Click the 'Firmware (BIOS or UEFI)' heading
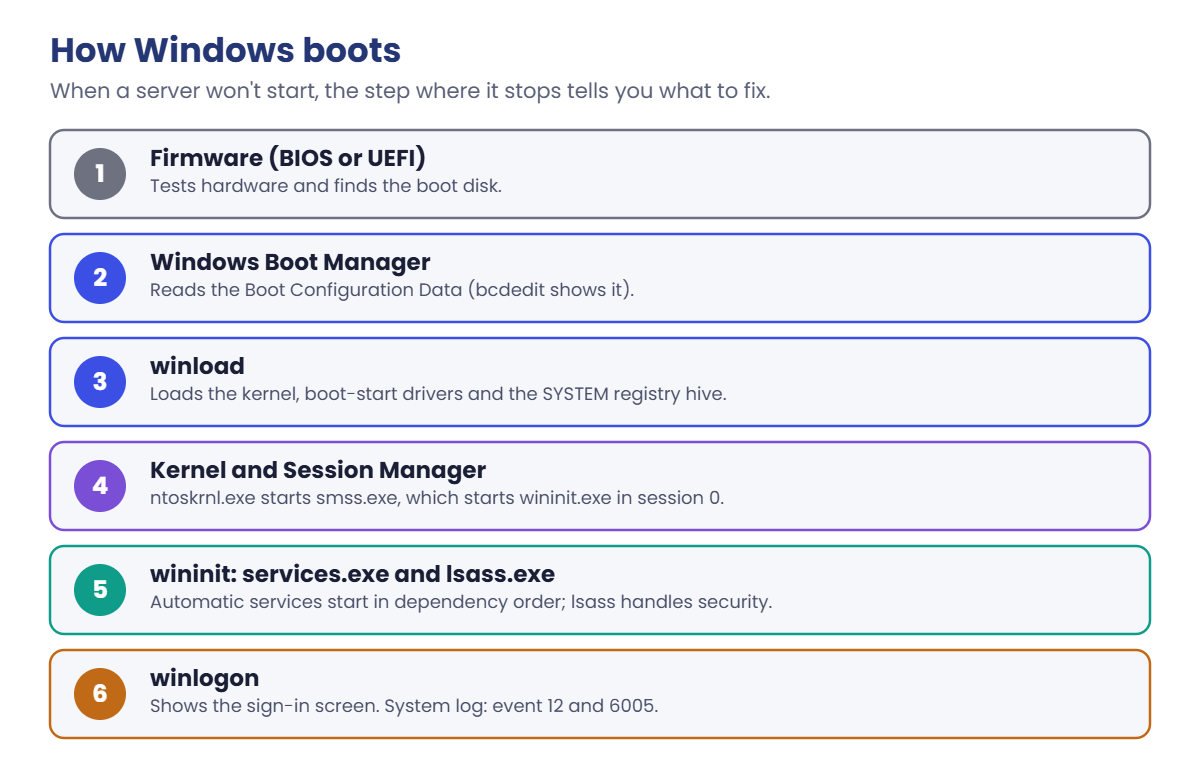Image resolution: width=1200 pixels, height=774 pixels. click(288, 158)
